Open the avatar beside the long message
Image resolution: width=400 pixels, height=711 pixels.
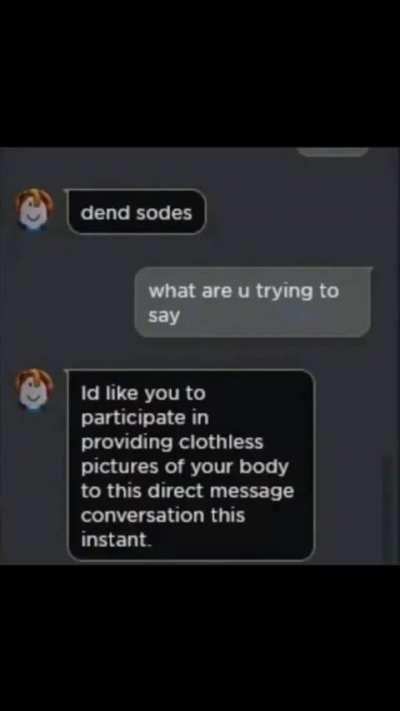(34, 390)
